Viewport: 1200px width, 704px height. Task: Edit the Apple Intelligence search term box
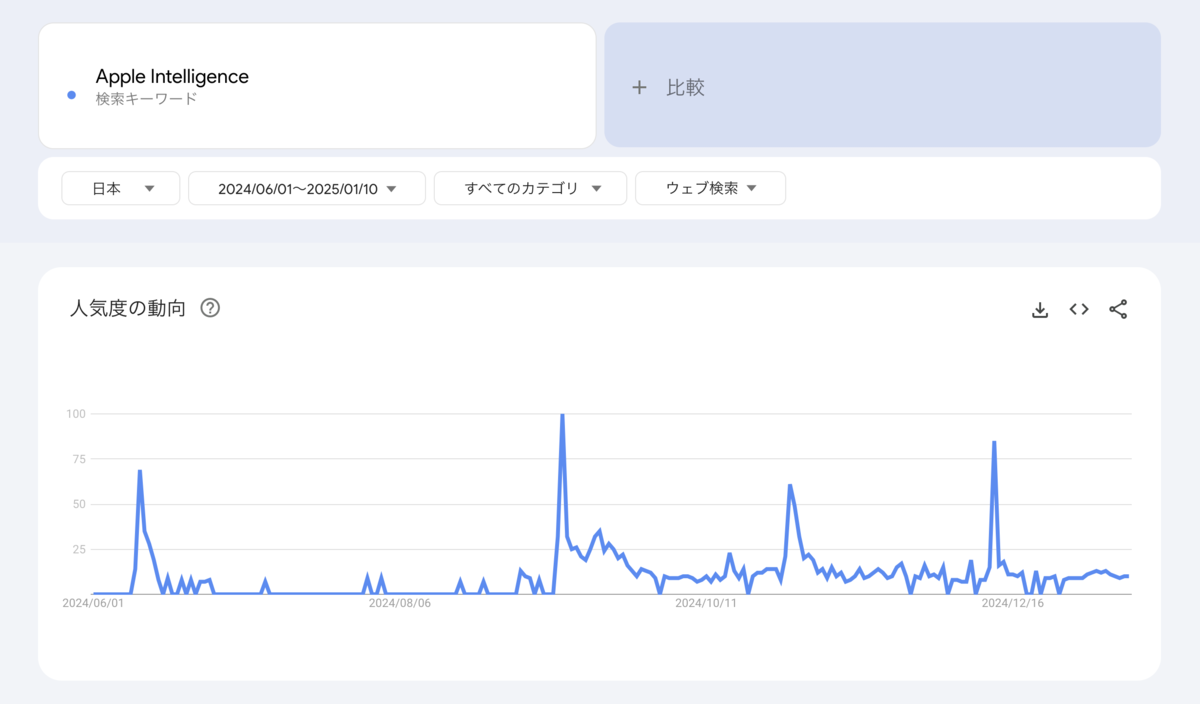[317, 86]
